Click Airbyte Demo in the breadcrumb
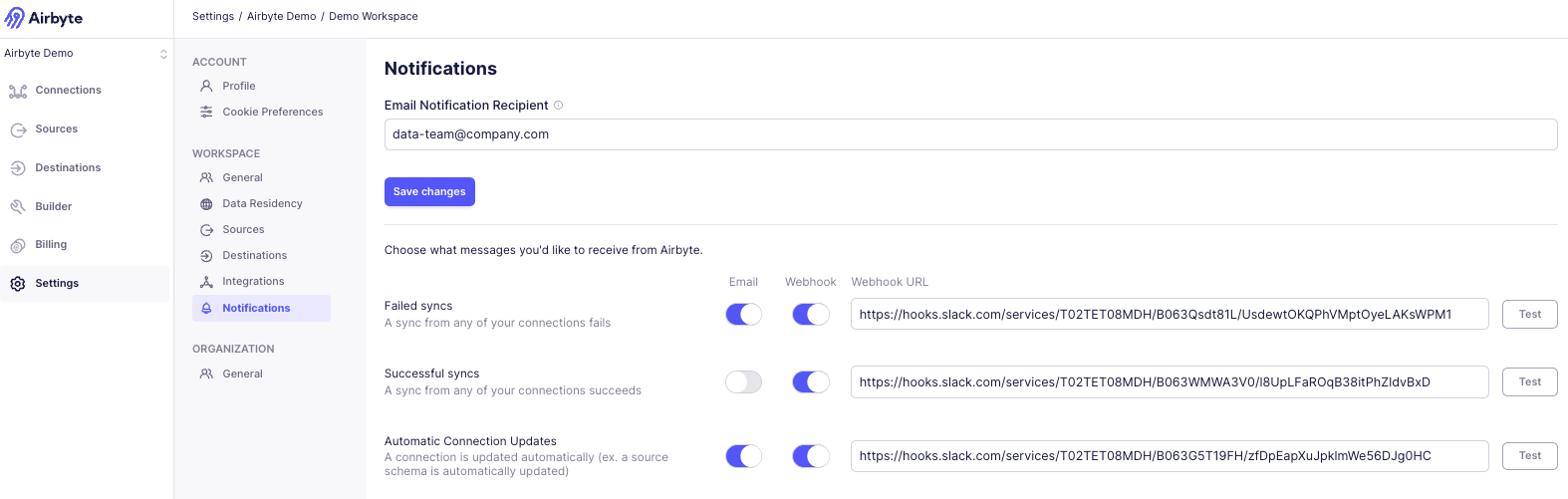Screen dimensions: 1568x499 (x=281, y=17)
